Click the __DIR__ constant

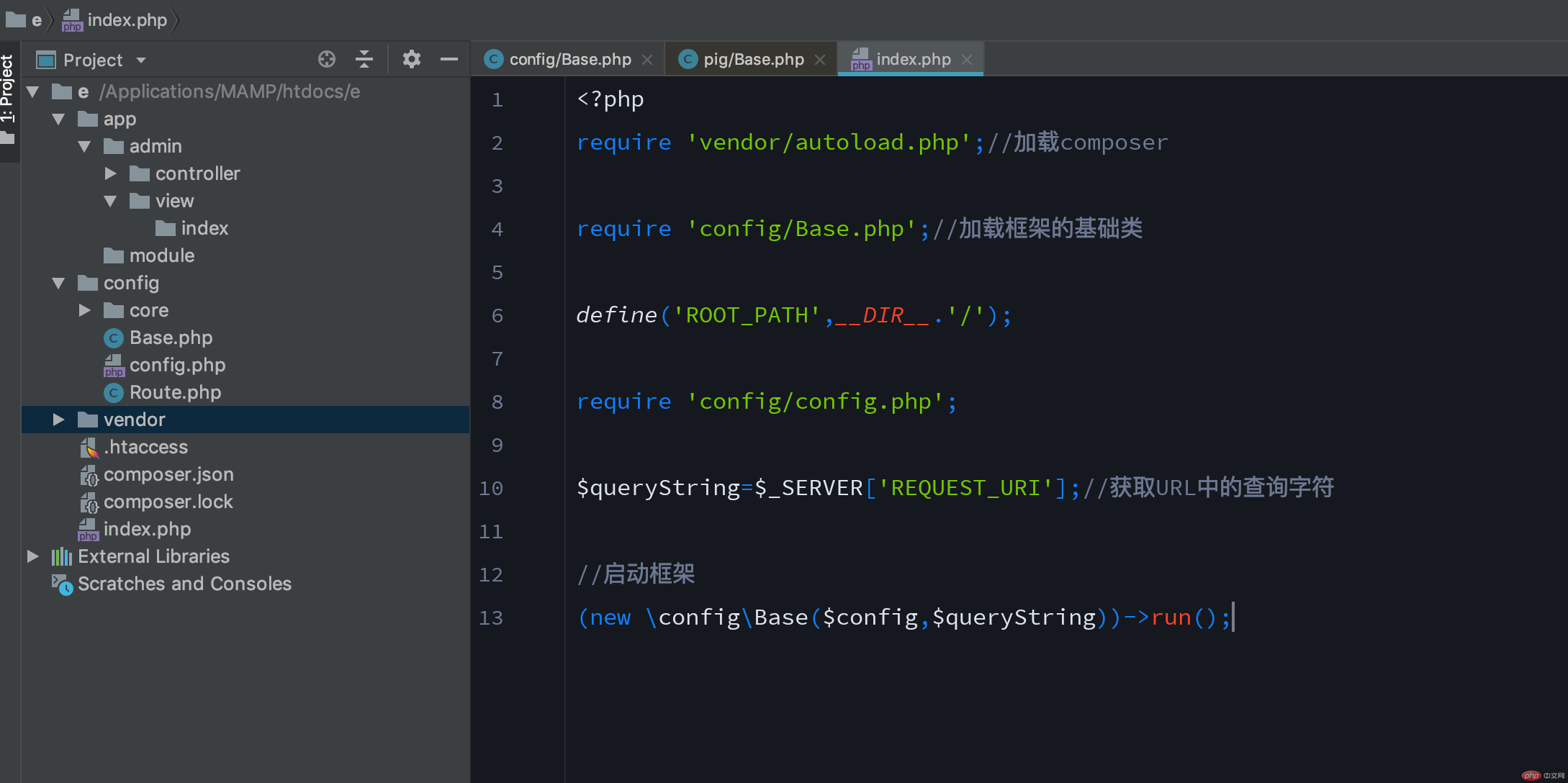pyautogui.click(x=883, y=315)
